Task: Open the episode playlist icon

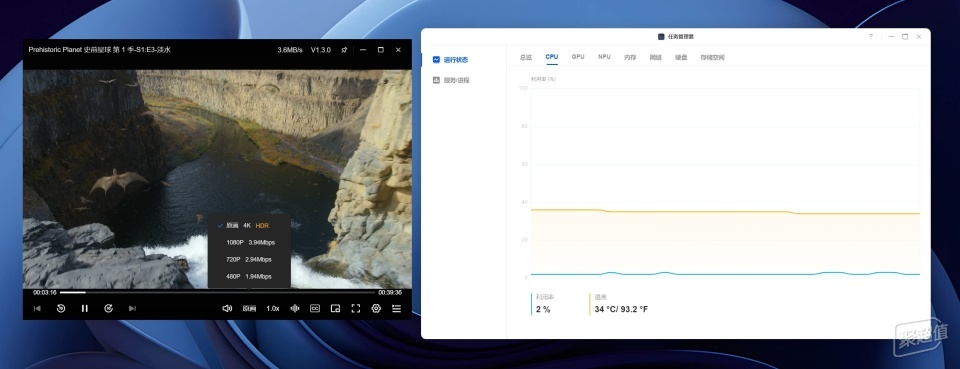Action: [x=397, y=308]
